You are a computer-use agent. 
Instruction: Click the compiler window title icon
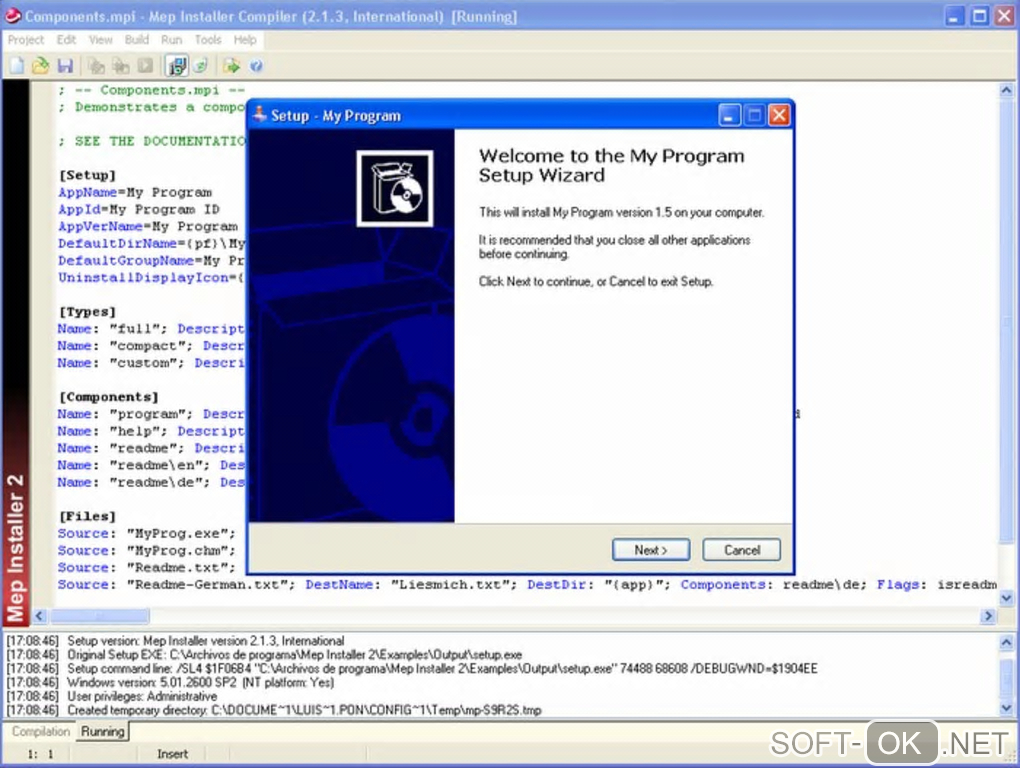(x=13, y=16)
